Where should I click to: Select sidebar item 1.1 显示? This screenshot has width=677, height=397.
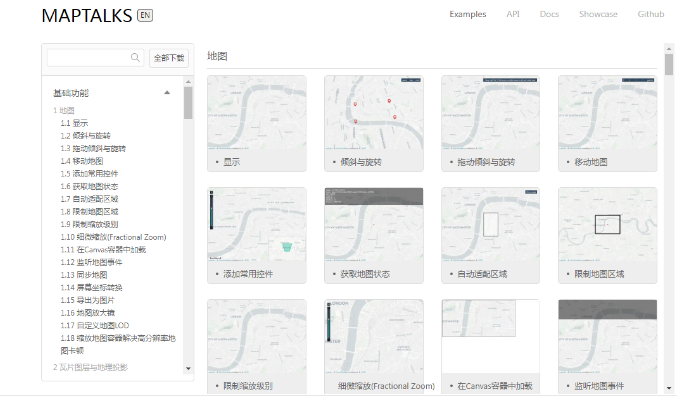pyautogui.click(x=74, y=123)
